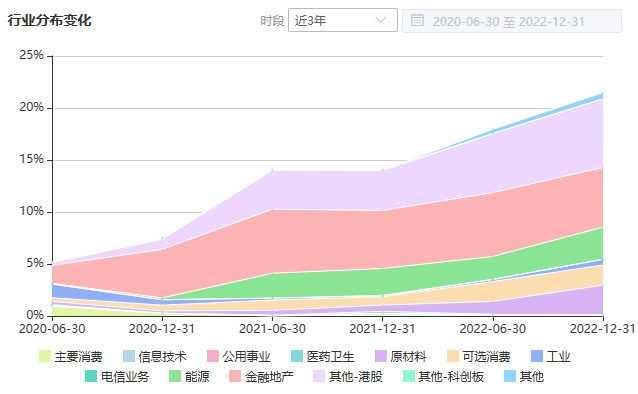
Task: Click the 时段 label
Action: [272, 21]
